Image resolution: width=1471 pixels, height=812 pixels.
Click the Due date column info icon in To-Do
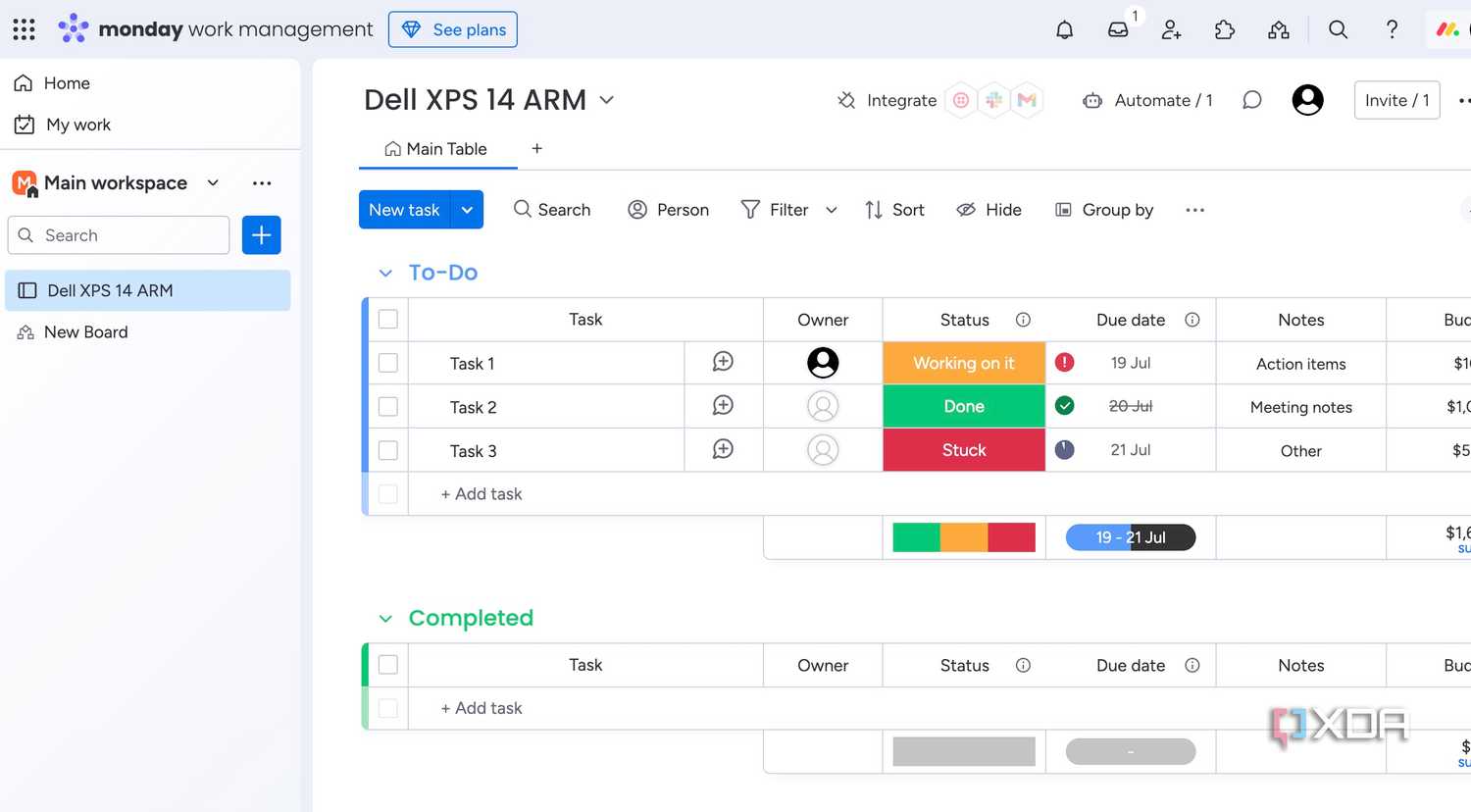click(x=1192, y=320)
